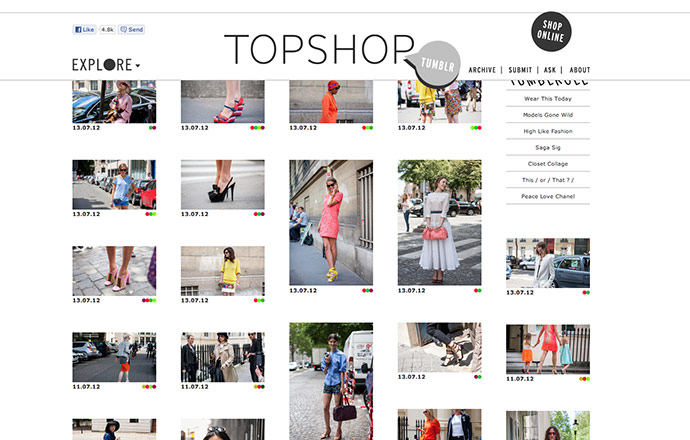
Task: Open the striped wedge sandals photo
Action: click(x=223, y=102)
